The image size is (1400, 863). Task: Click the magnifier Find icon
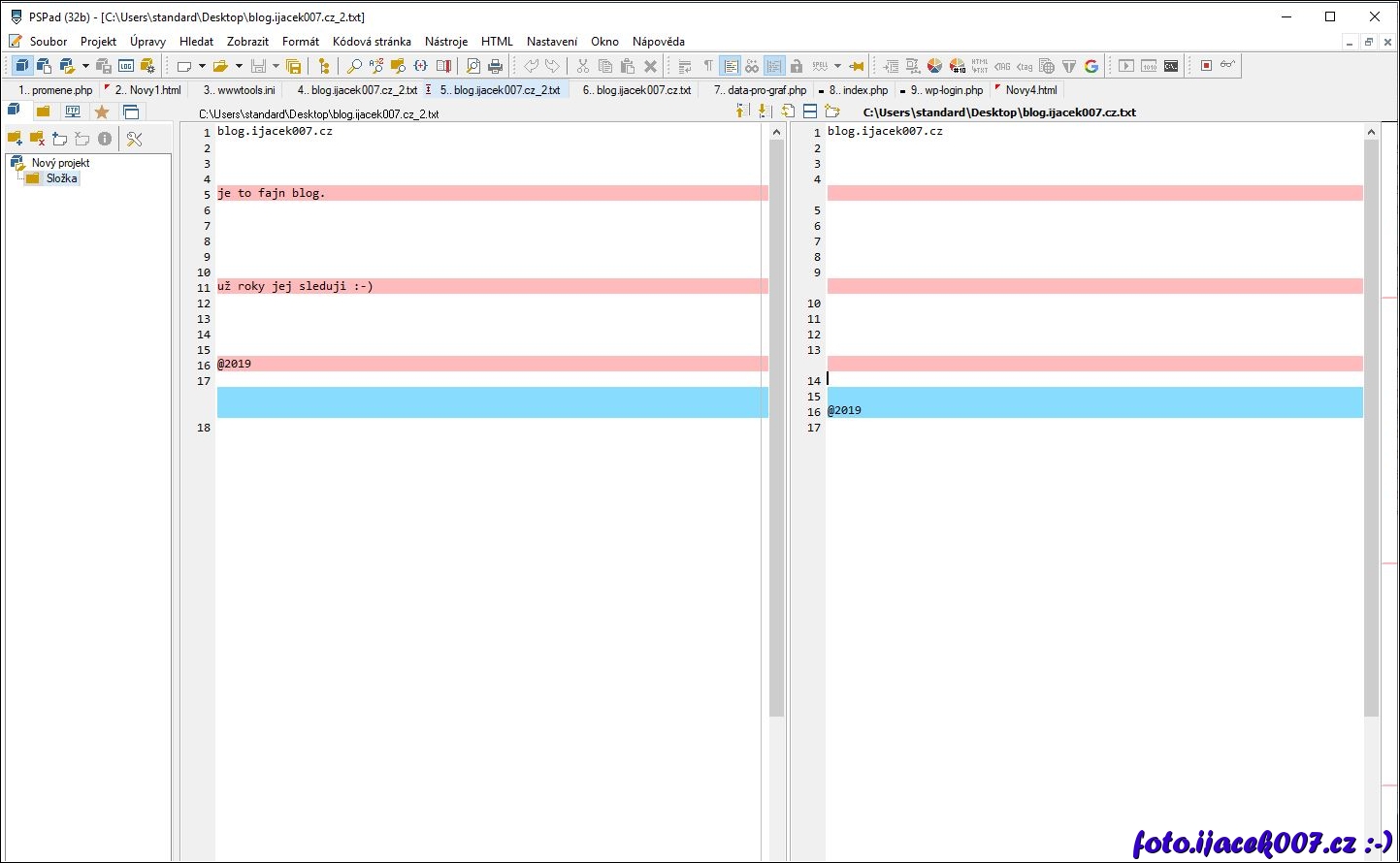(354, 66)
